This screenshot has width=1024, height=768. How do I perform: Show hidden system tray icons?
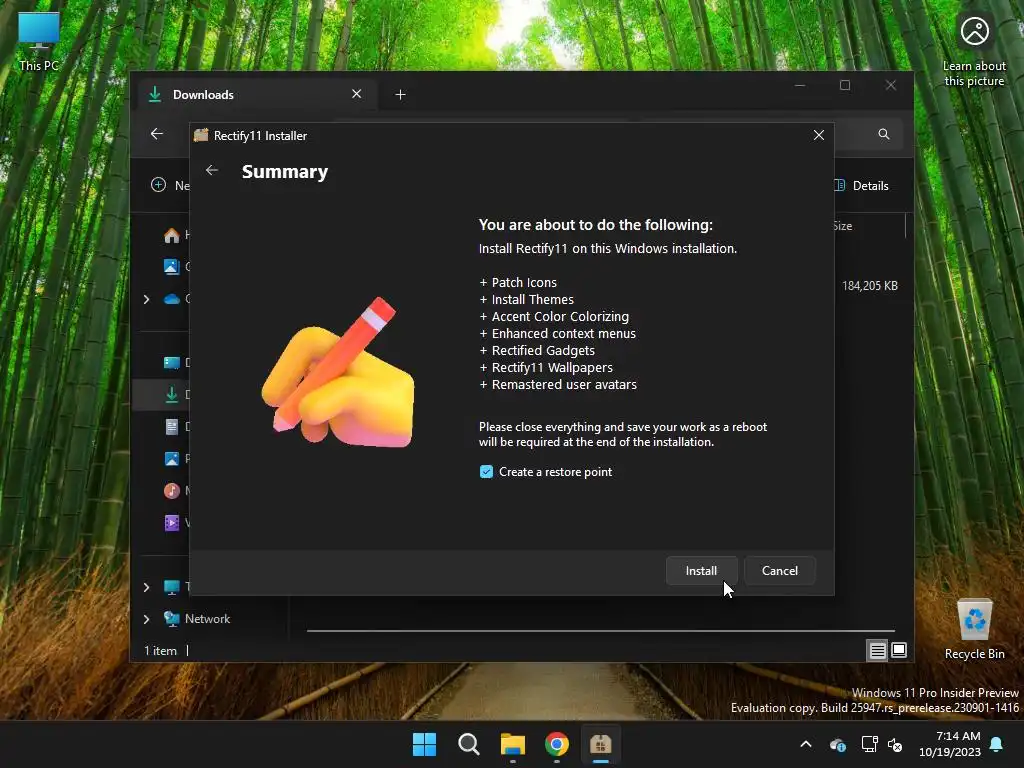click(806, 744)
